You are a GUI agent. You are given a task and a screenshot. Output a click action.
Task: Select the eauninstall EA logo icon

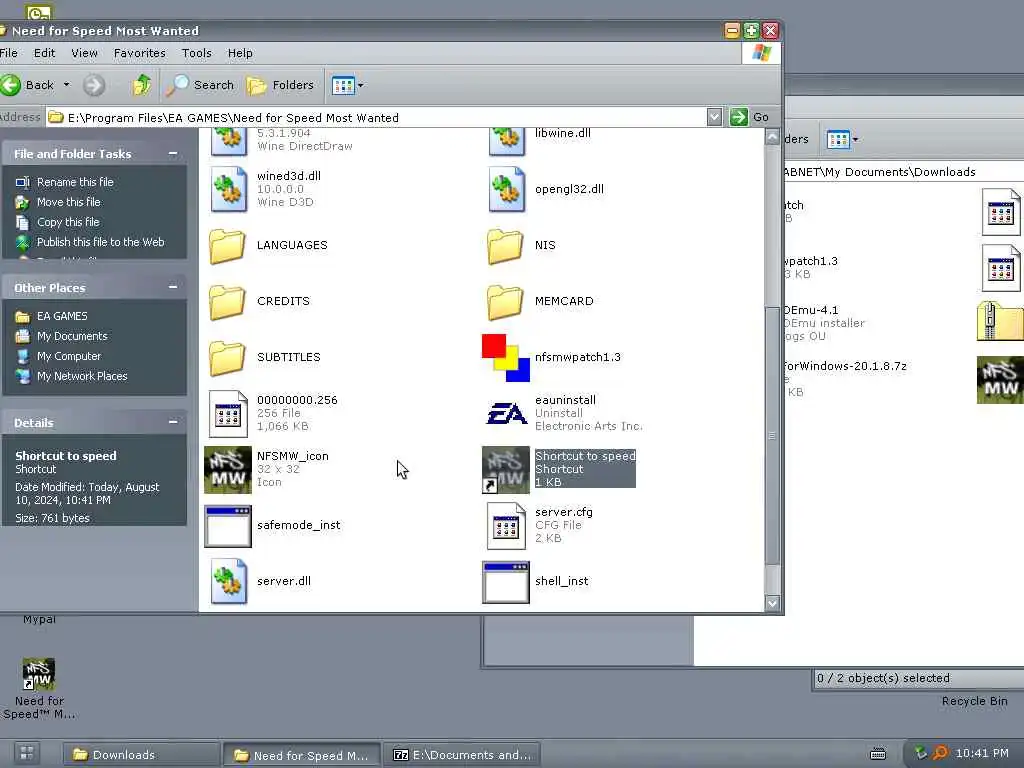(506, 413)
